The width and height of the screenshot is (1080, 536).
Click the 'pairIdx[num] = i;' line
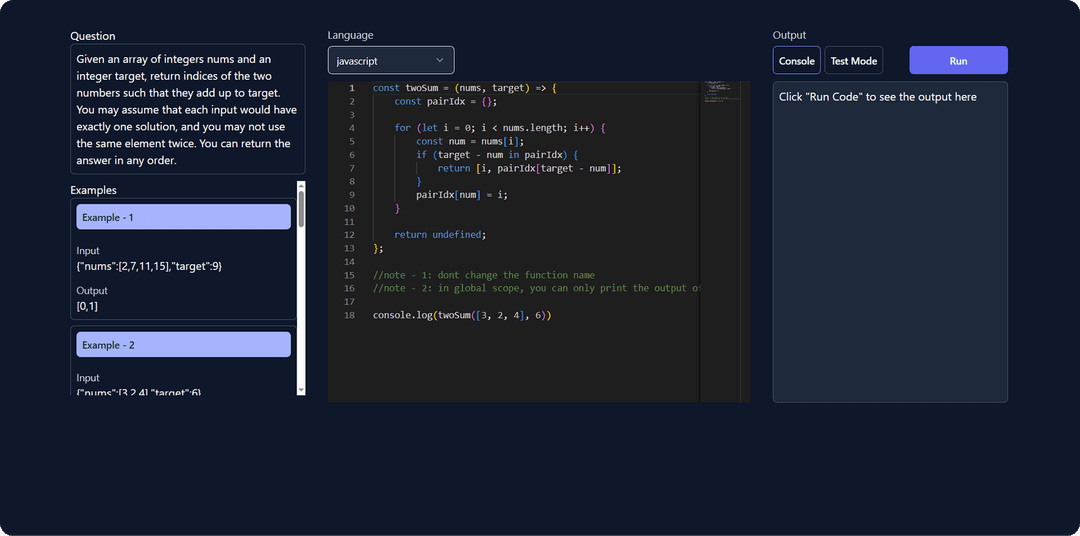[x=461, y=195]
